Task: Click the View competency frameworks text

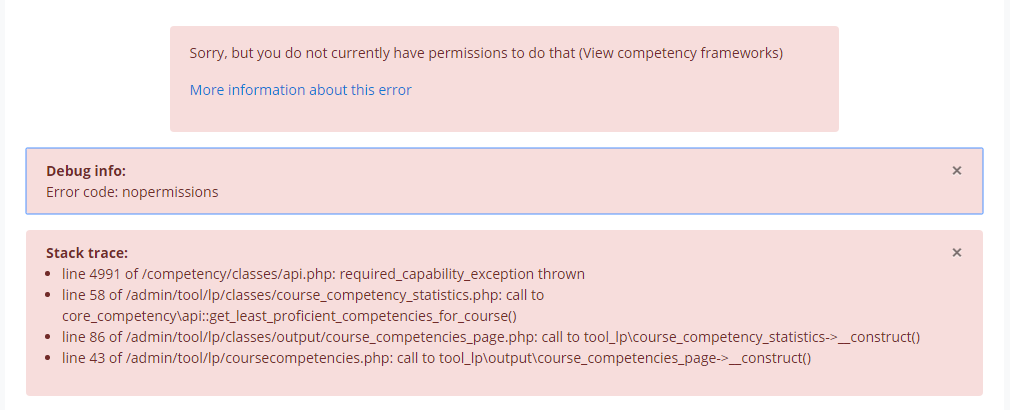Action: tap(681, 53)
